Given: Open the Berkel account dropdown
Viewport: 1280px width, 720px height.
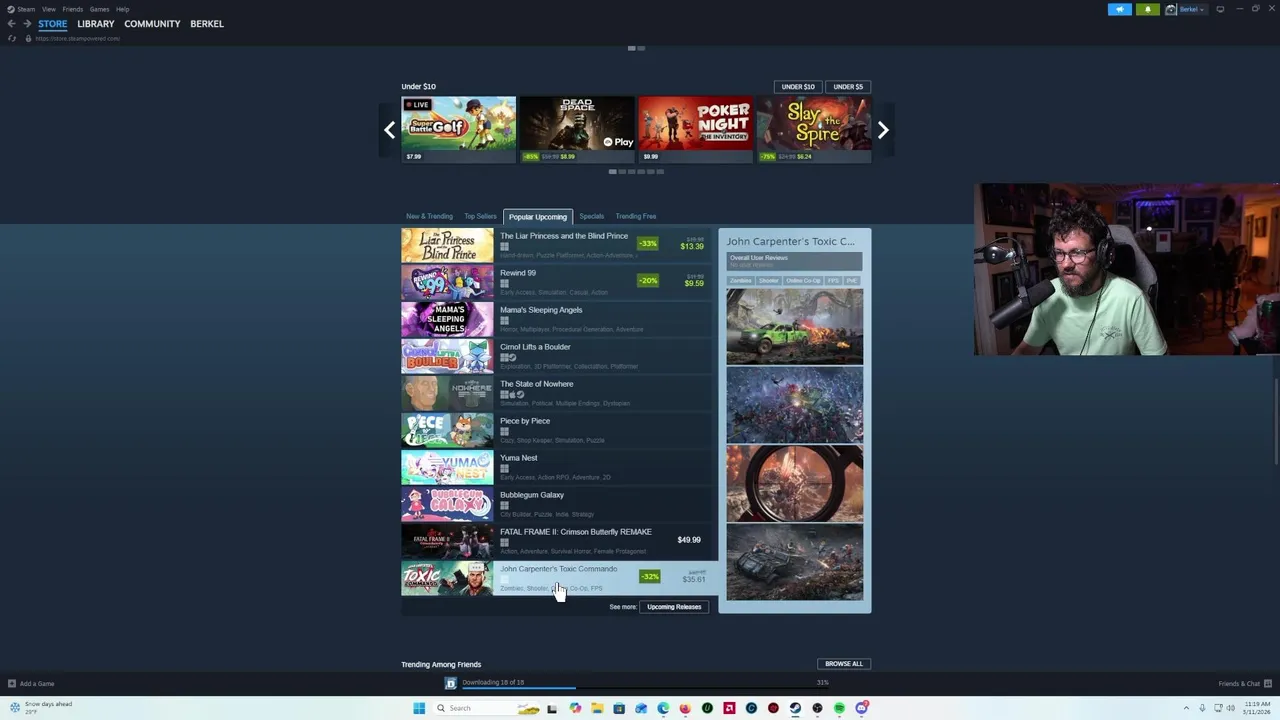Looking at the screenshot, I should click(x=1192, y=9).
